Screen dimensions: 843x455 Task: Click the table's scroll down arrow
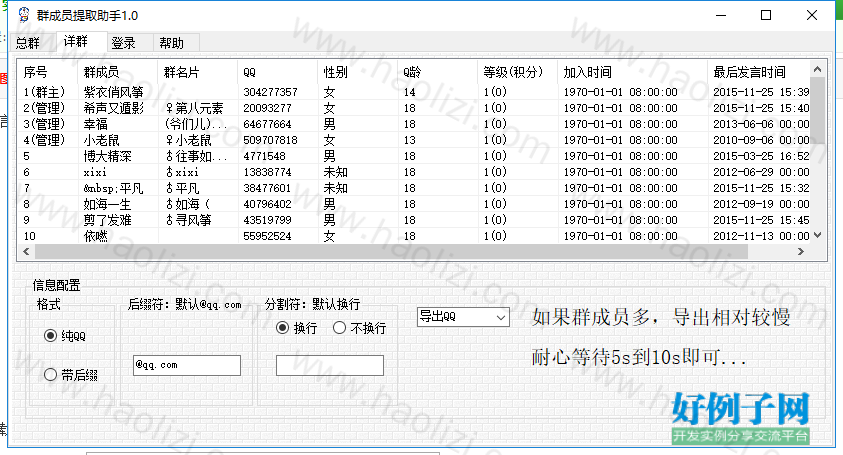click(x=817, y=235)
